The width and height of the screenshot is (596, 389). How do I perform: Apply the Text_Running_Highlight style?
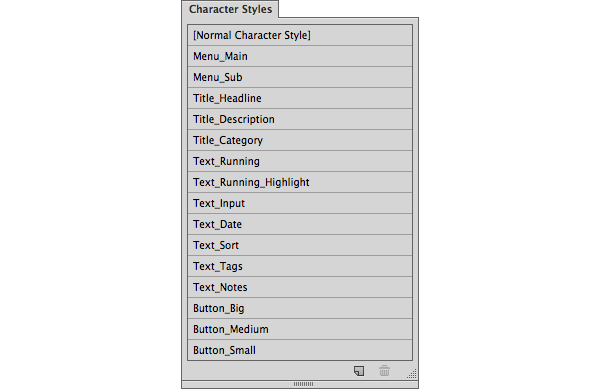(300, 182)
